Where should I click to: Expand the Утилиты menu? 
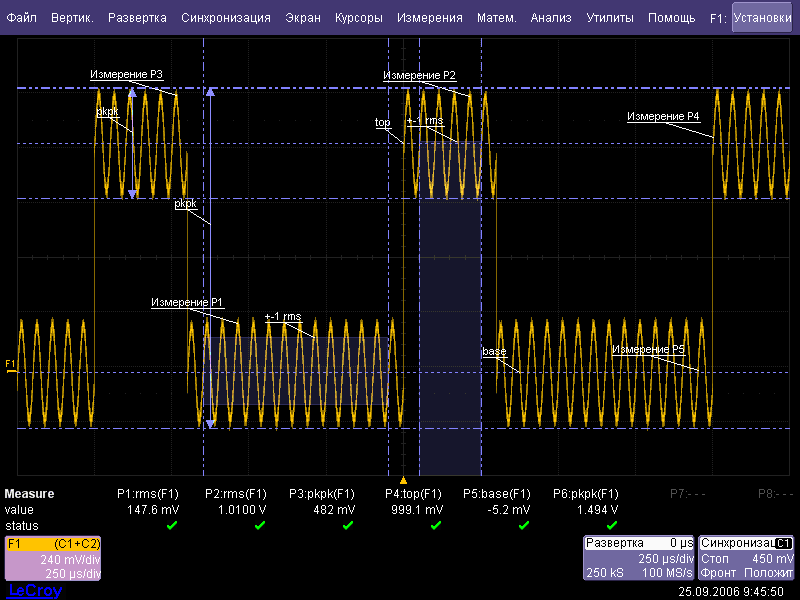click(609, 18)
